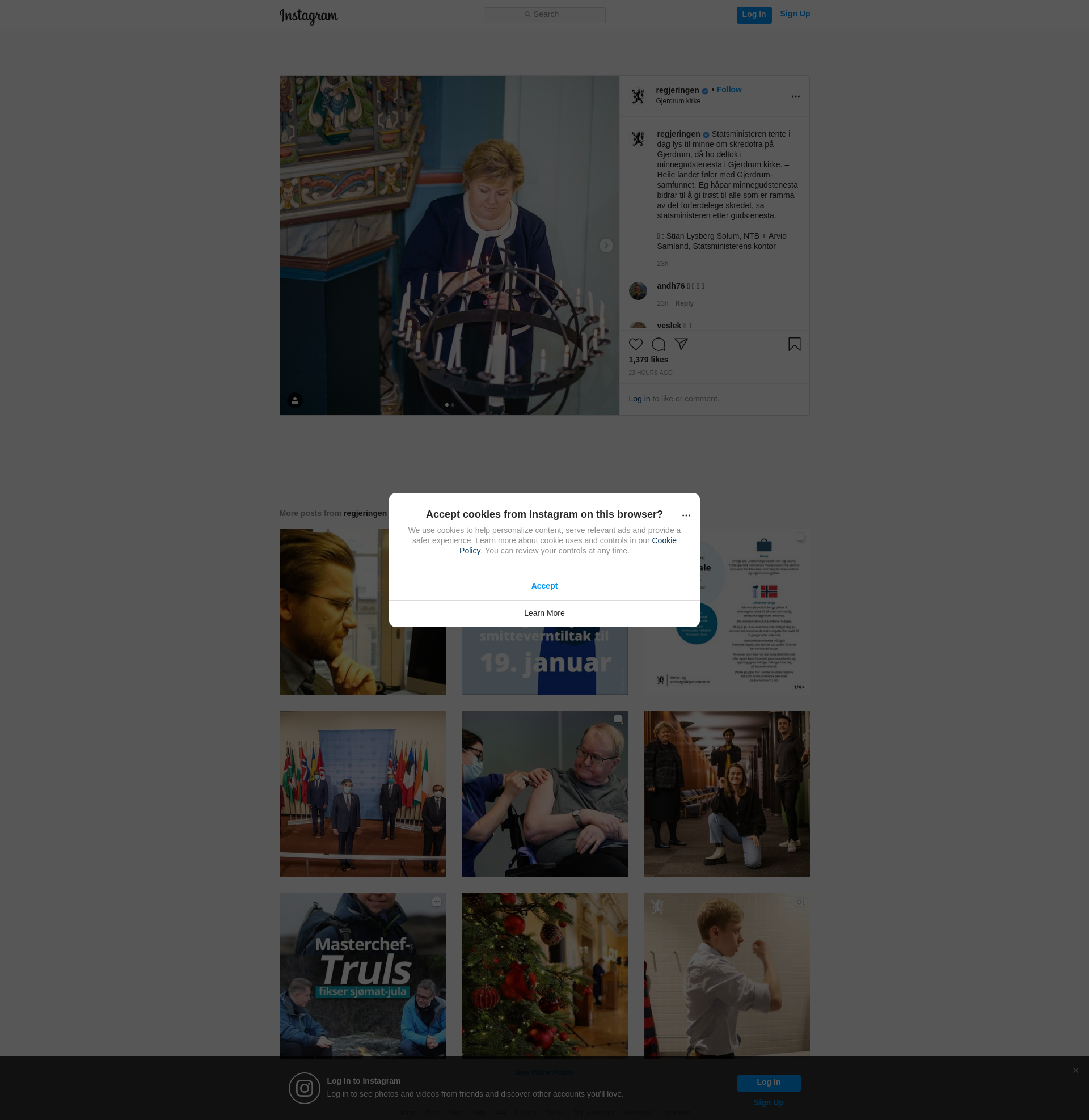The image size is (1089, 1120).
Task: Open Gjerdrum kirke location link
Action: tap(678, 101)
